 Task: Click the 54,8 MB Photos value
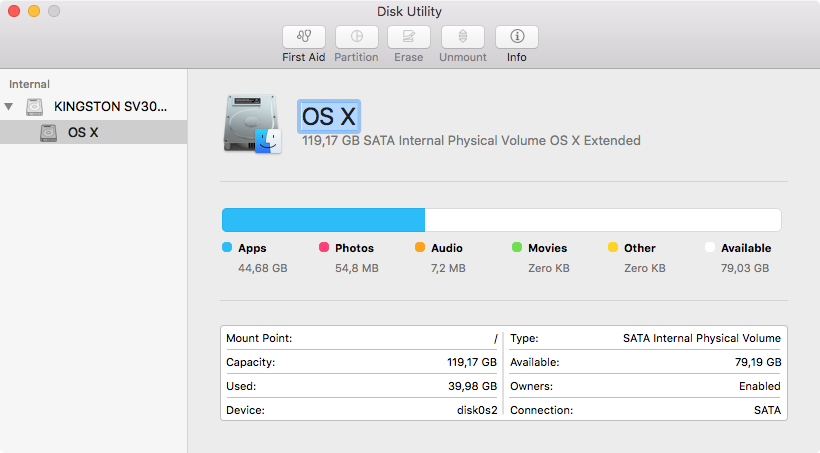tap(357, 268)
